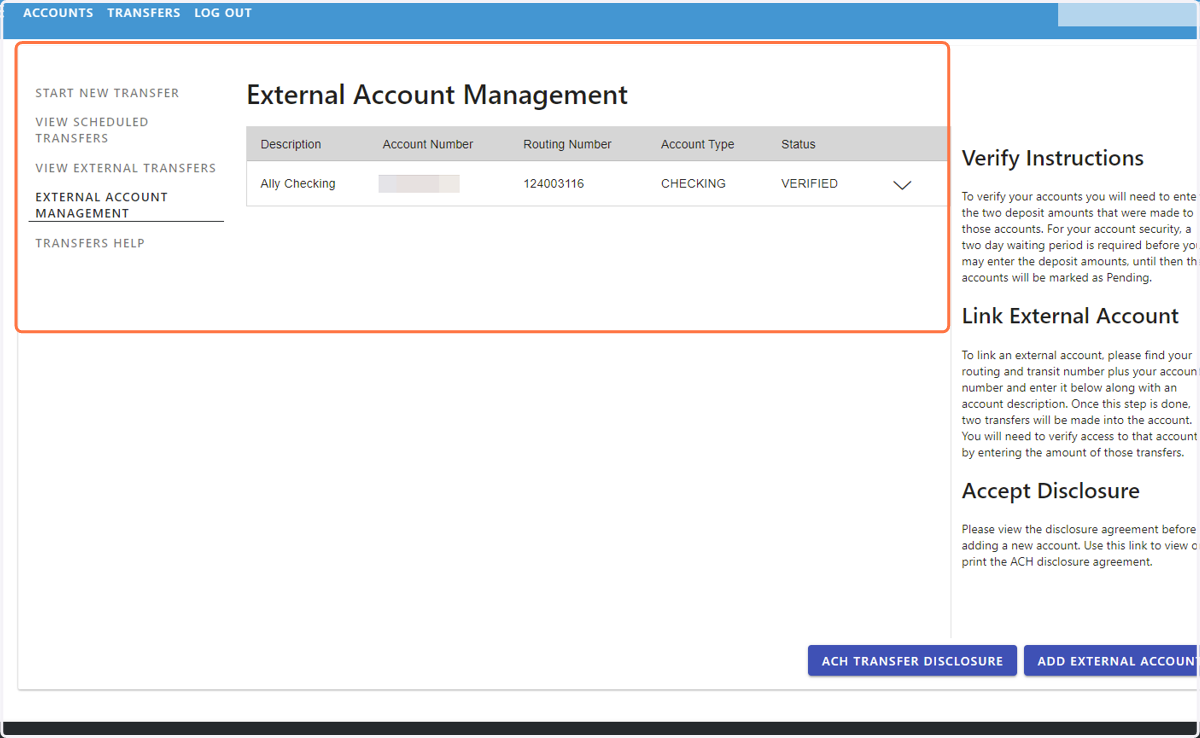The height and width of the screenshot is (738, 1200).
Task: Click the Description column header
Action: 291,144
